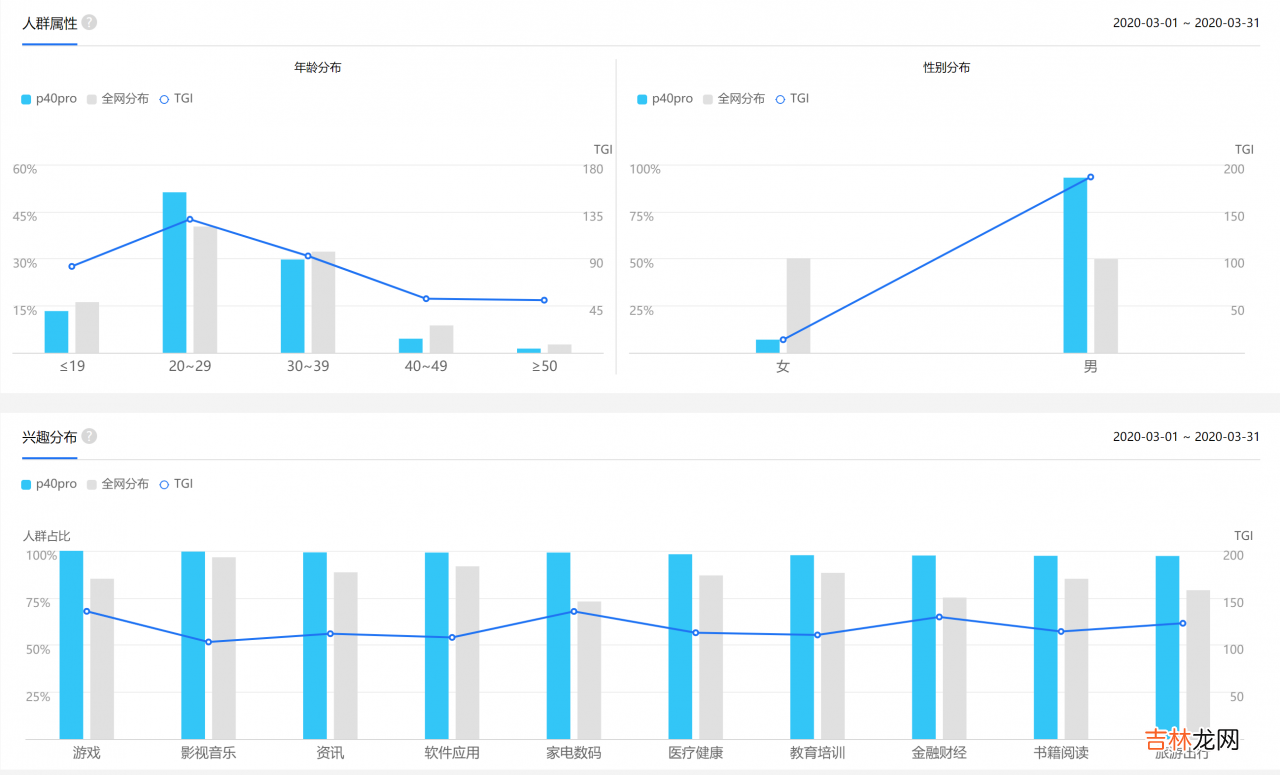The height and width of the screenshot is (775, 1280).
Task: Click the 性别分布 chart title
Action: click(x=946, y=68)
